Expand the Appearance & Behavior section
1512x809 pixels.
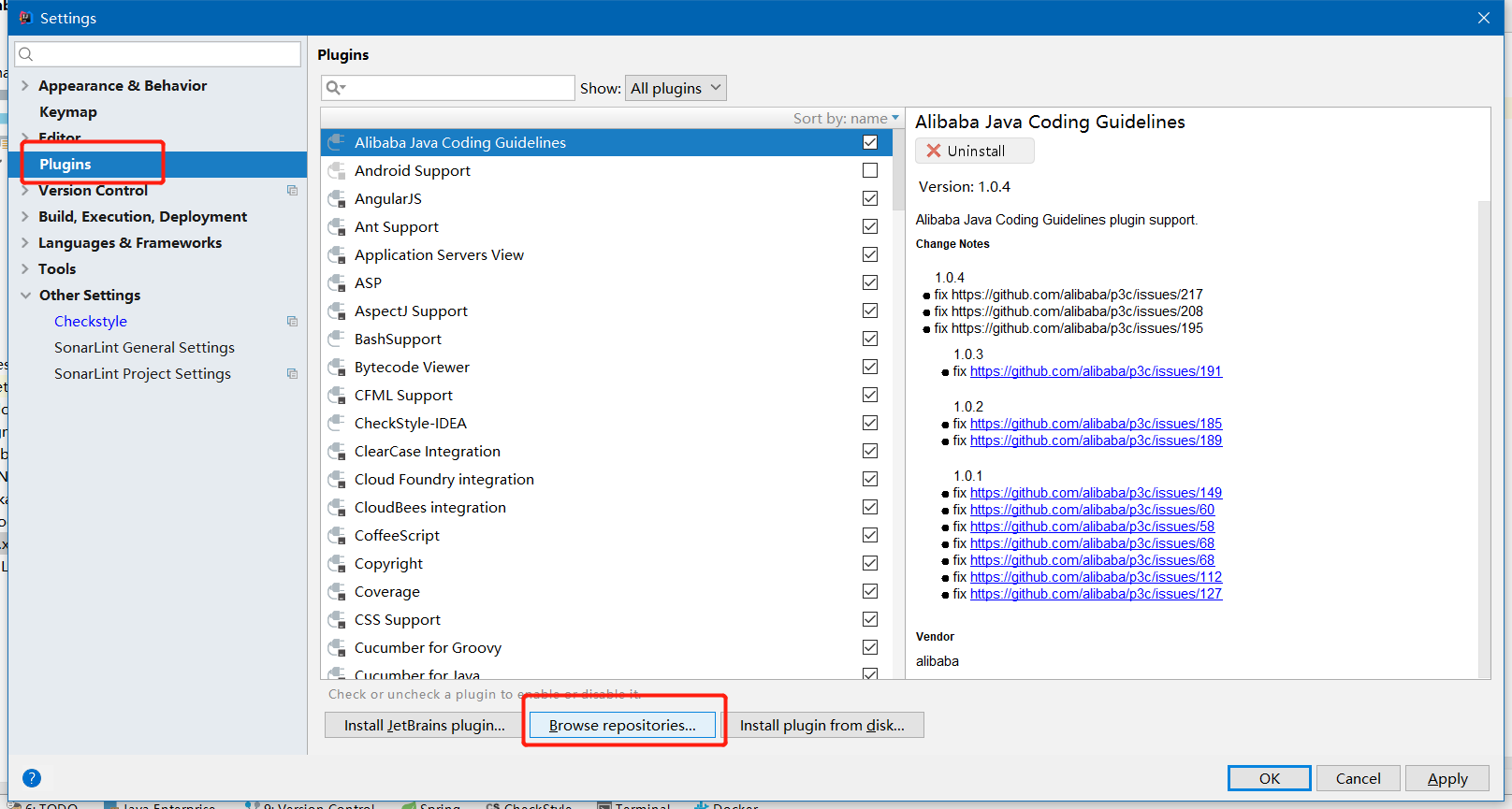(x=25, y=85)
